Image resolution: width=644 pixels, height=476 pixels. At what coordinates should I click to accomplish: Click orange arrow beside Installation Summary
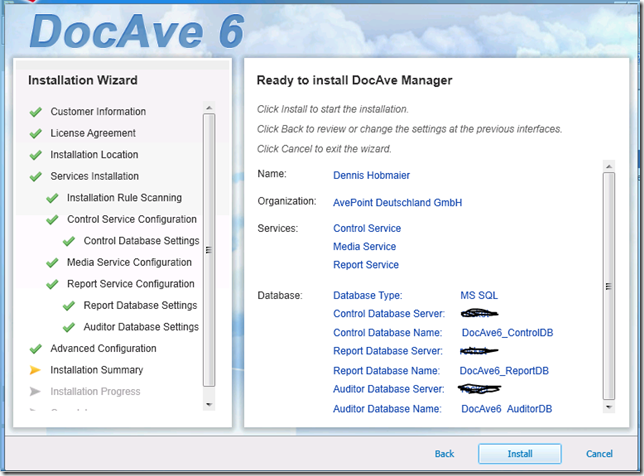pyautogui.click(x=35, y=370)
